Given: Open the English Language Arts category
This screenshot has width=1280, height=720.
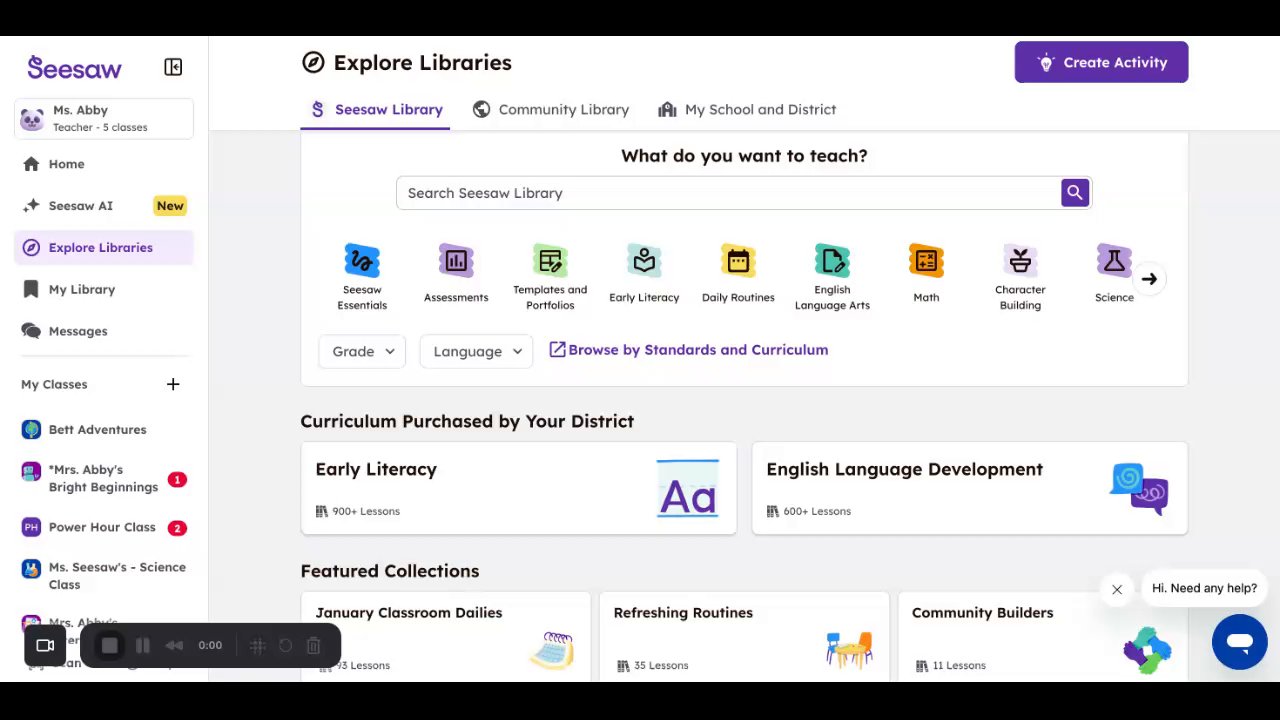Looking at the screenshot, I should tap(832, 277).
